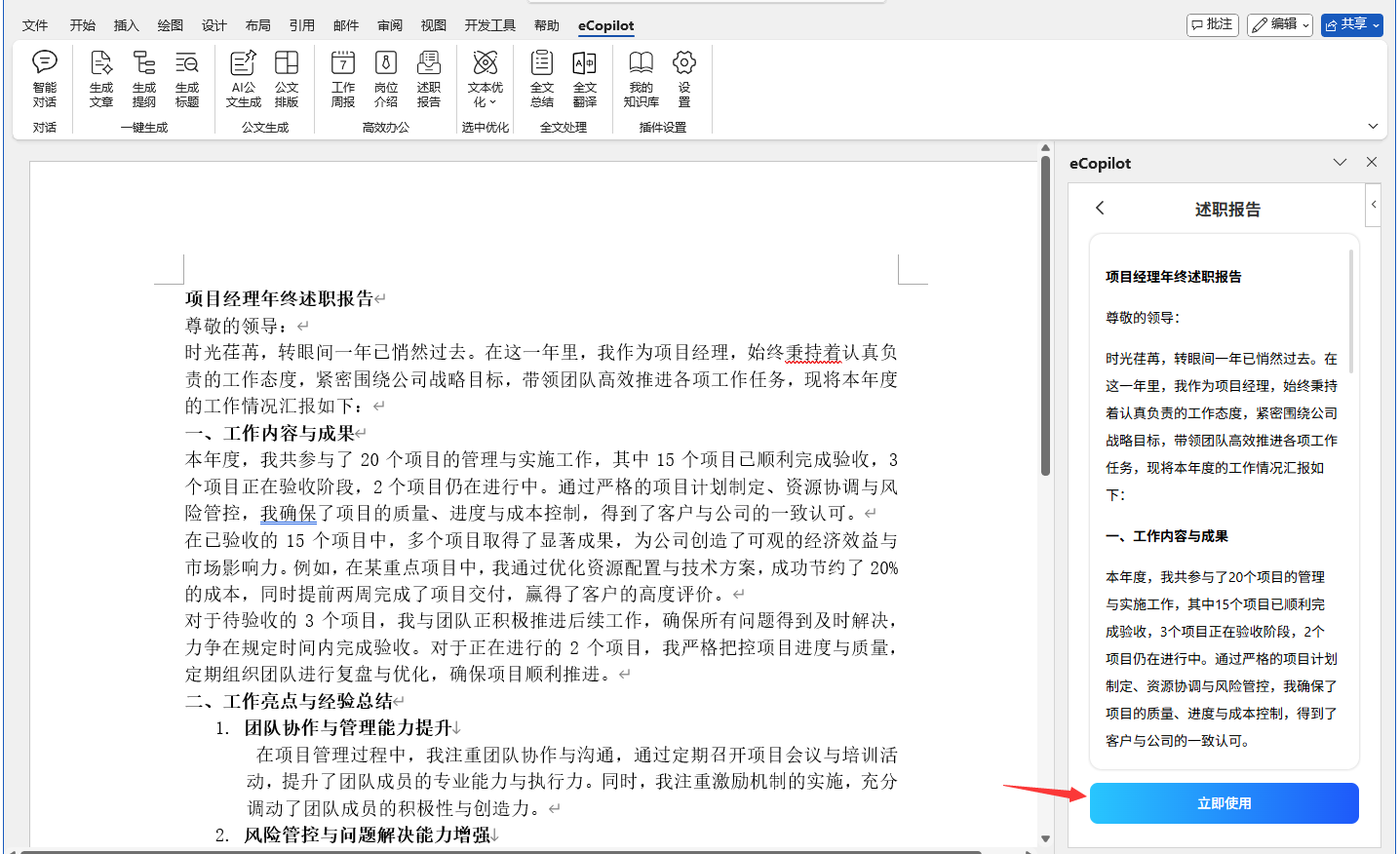Collapse the ribbon using the chevron
This screenshot has width=1400, height=854.
pyautogui.click(x=1373, y=127)
